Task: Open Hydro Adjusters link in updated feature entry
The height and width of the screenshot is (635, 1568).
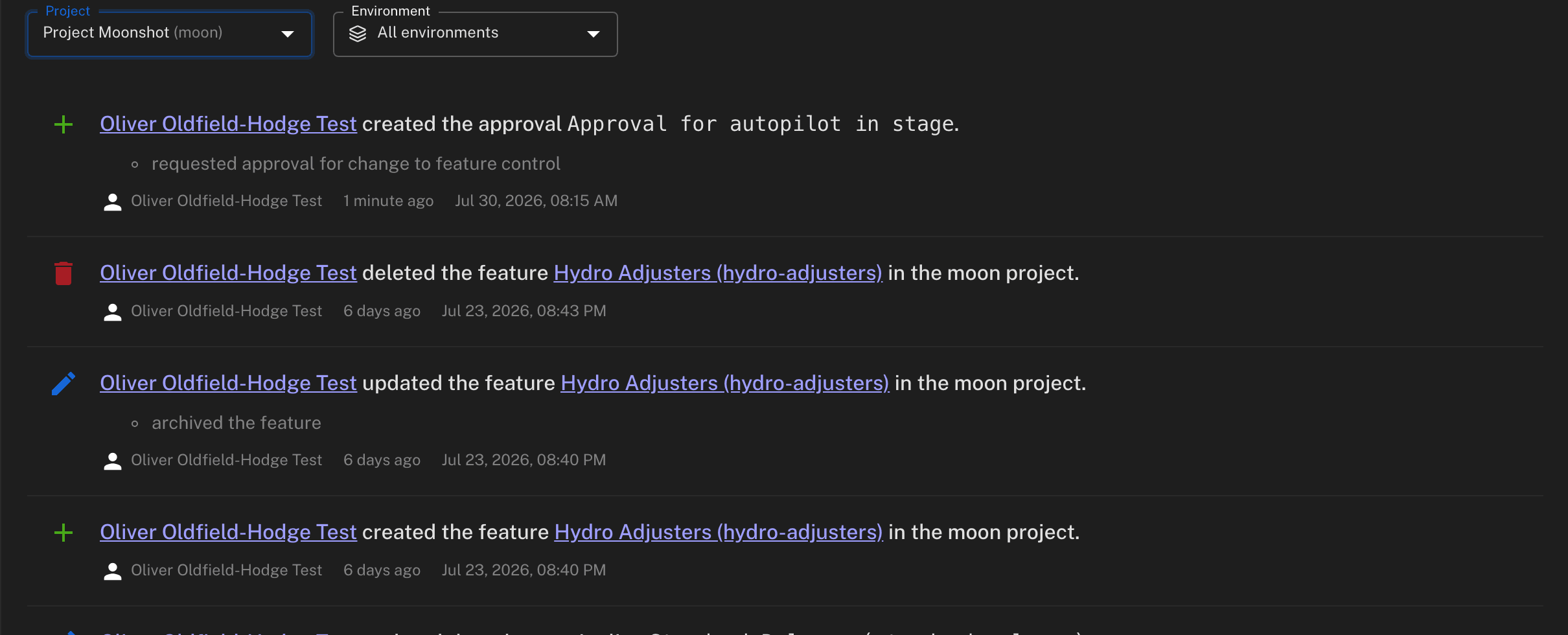Action: (x=725, y=383)
